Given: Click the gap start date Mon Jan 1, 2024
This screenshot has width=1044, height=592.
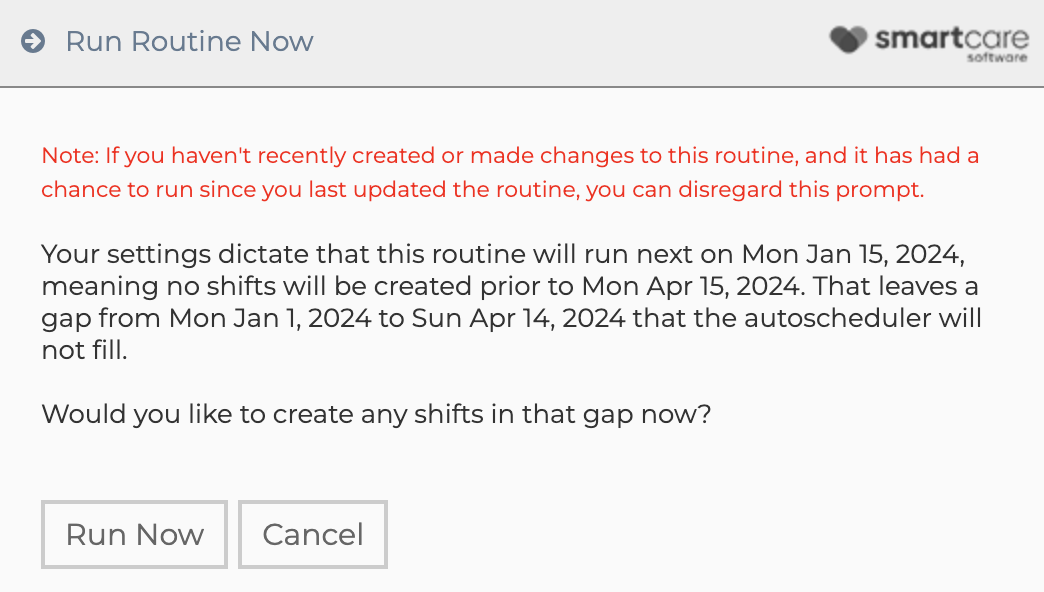Looking at the screenshot, I should coord(270,318).
